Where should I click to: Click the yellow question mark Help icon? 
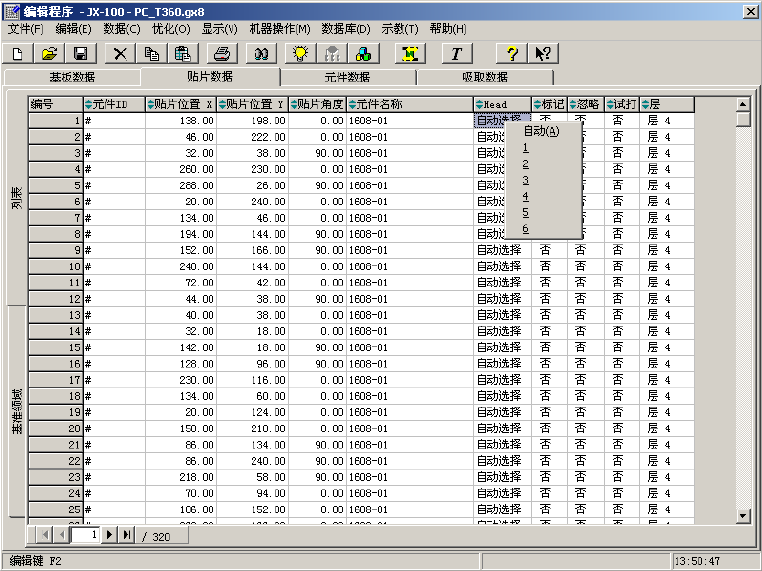511,53
